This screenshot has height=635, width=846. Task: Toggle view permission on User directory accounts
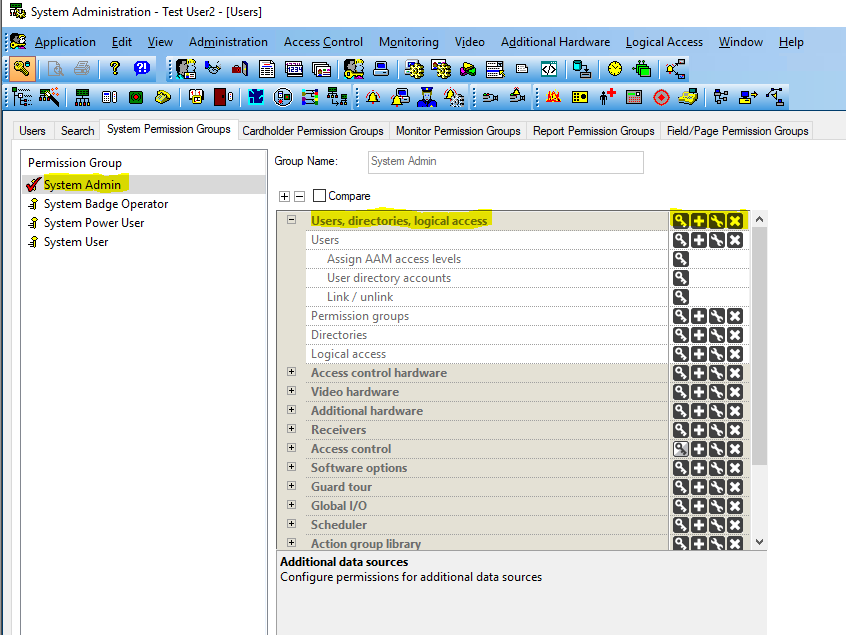pos(680,278)
